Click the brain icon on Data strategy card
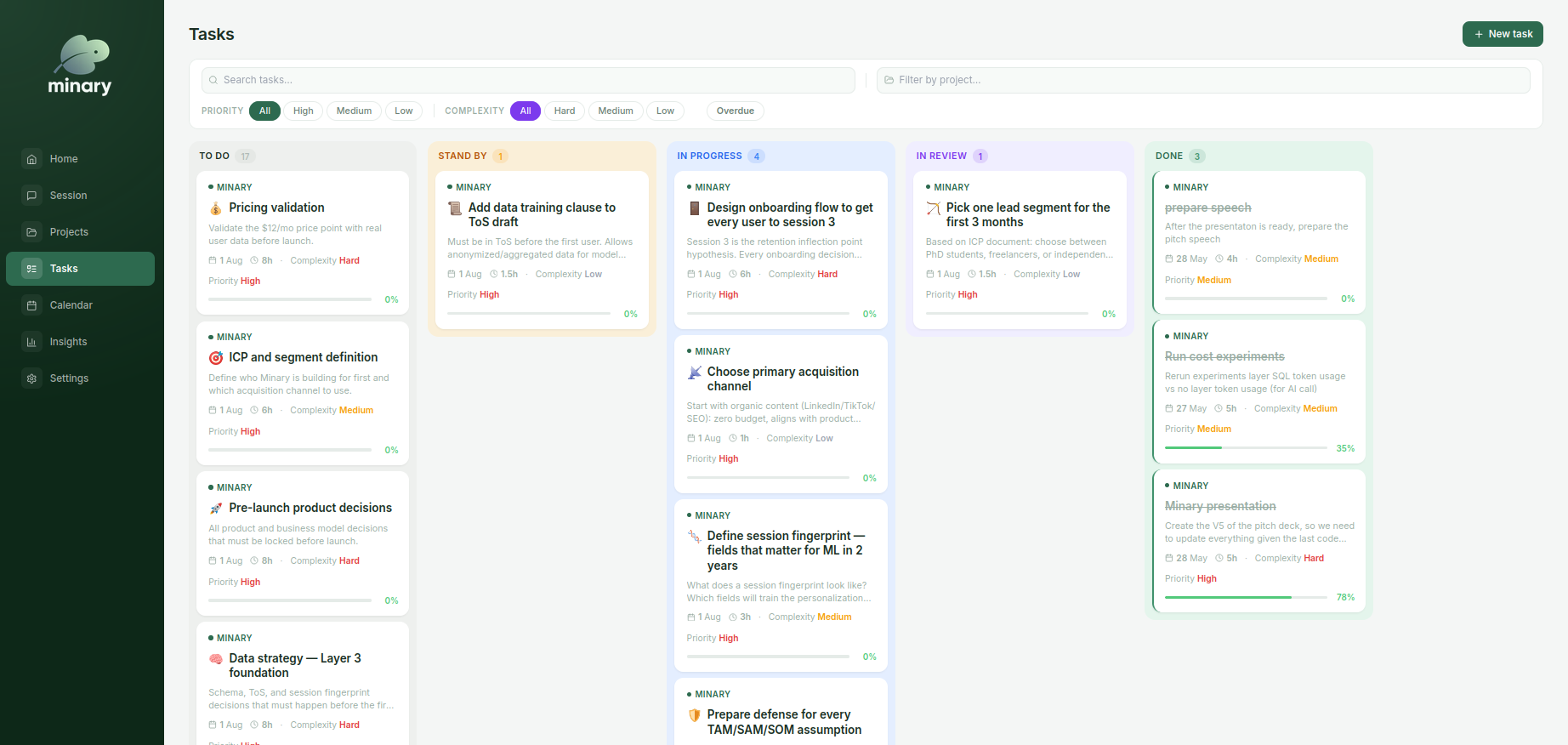 (x=216, y=659)
